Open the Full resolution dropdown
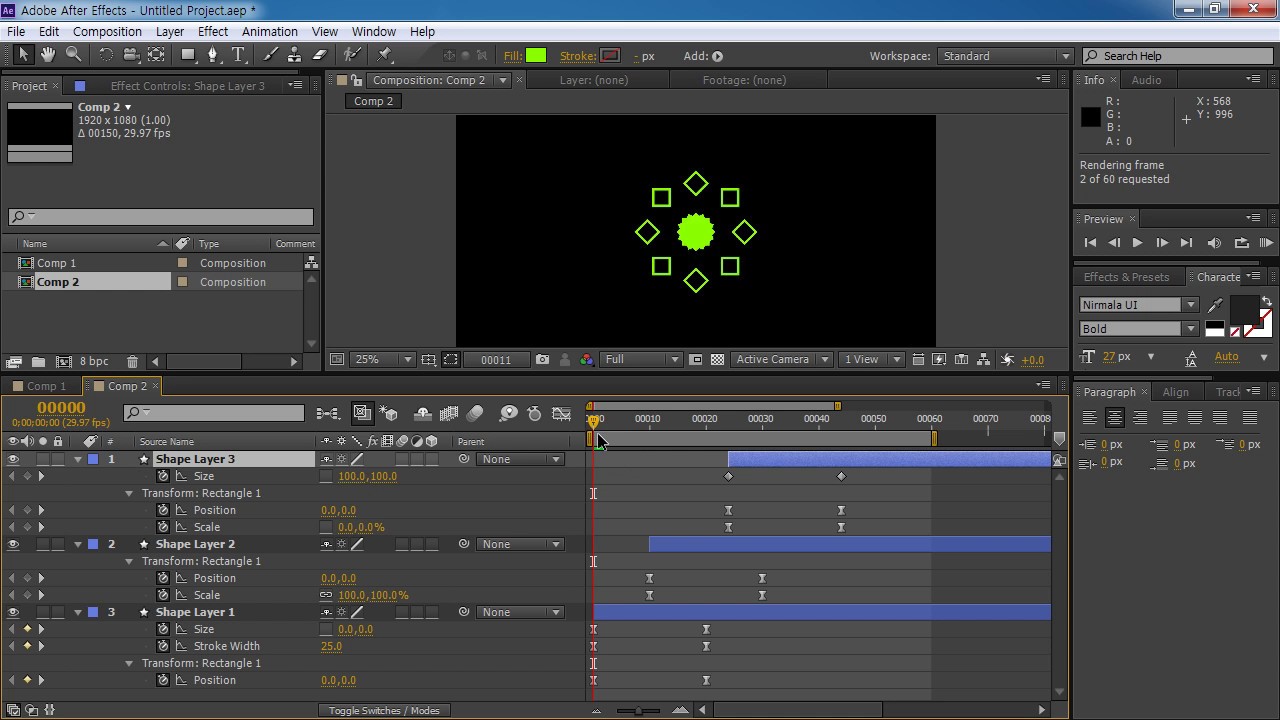1280x720 pixels. (641, 360)
